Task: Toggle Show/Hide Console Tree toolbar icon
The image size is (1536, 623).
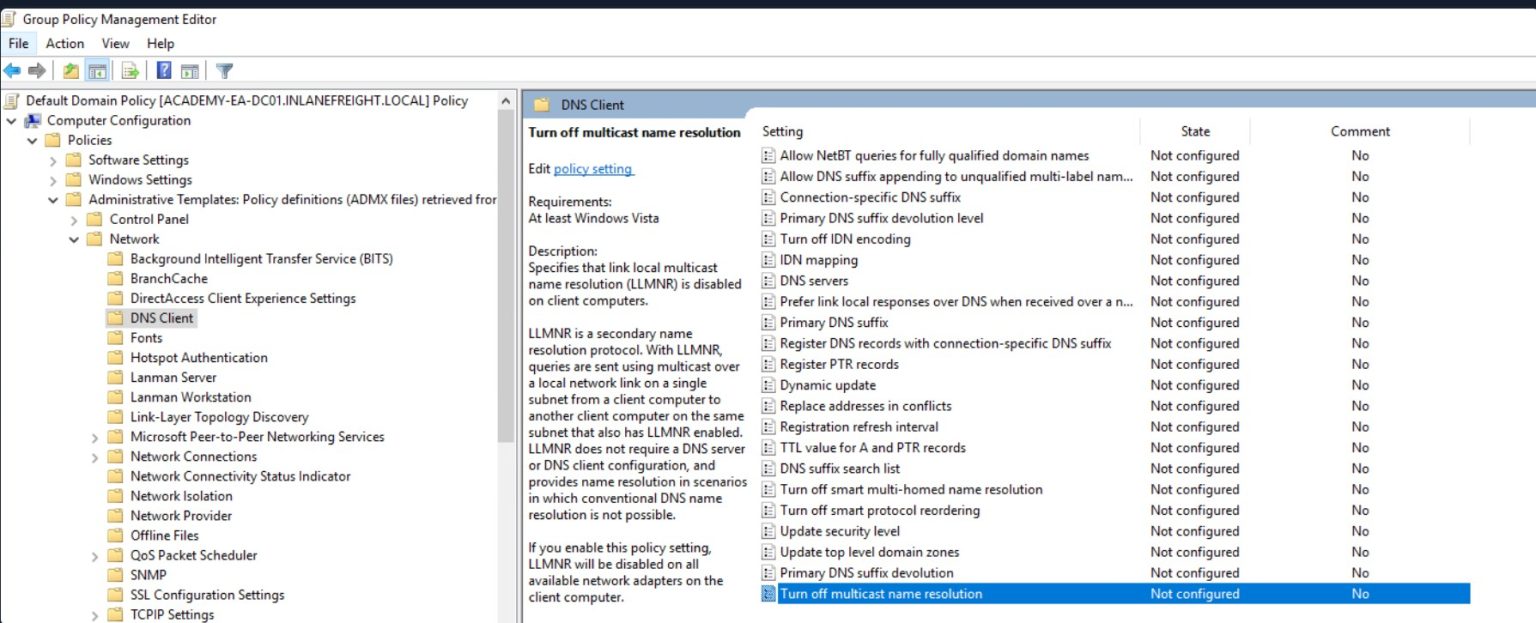Action: point(97,71)
